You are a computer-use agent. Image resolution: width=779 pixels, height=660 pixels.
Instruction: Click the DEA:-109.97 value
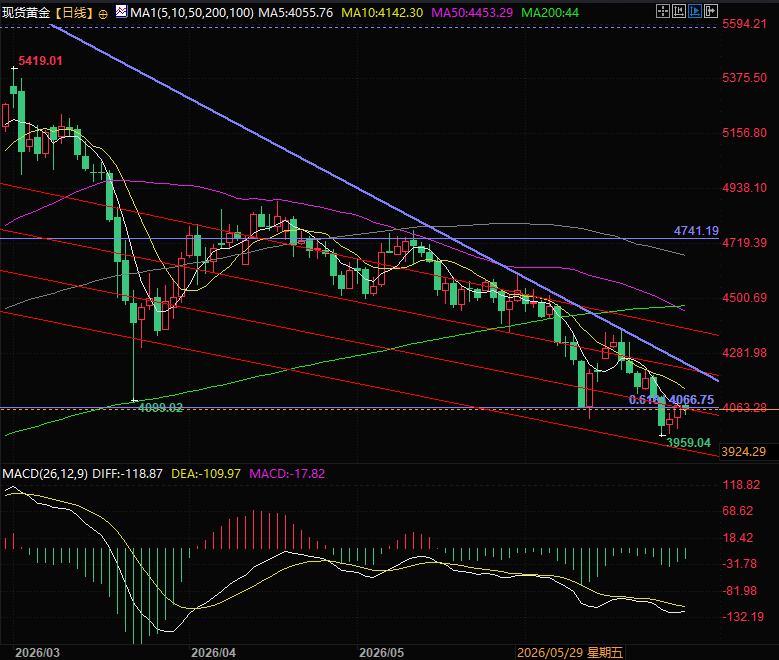[x=206, y=474]
